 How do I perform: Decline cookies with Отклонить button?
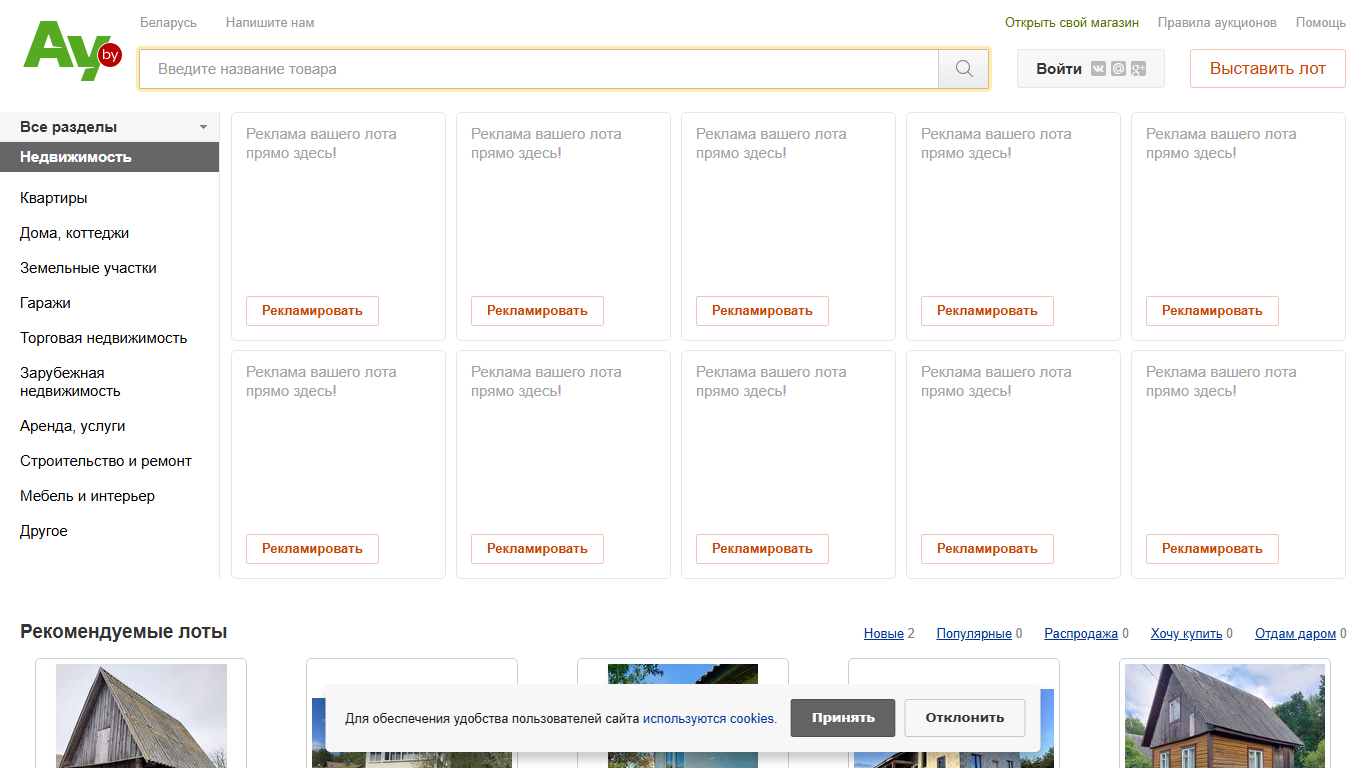(x=965, y=718)
